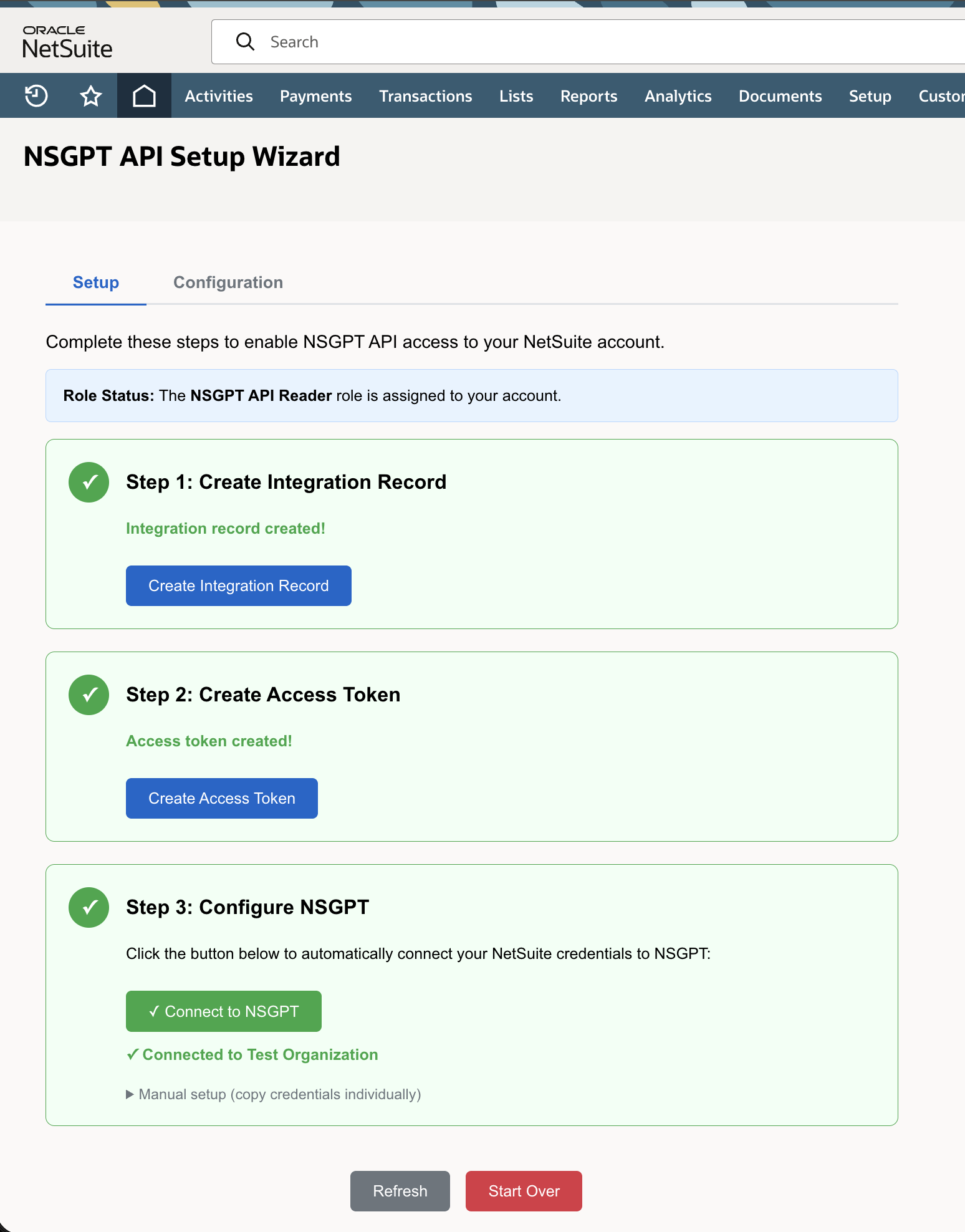Click Create Integration Record button
965x1232 pixels.
238,585
